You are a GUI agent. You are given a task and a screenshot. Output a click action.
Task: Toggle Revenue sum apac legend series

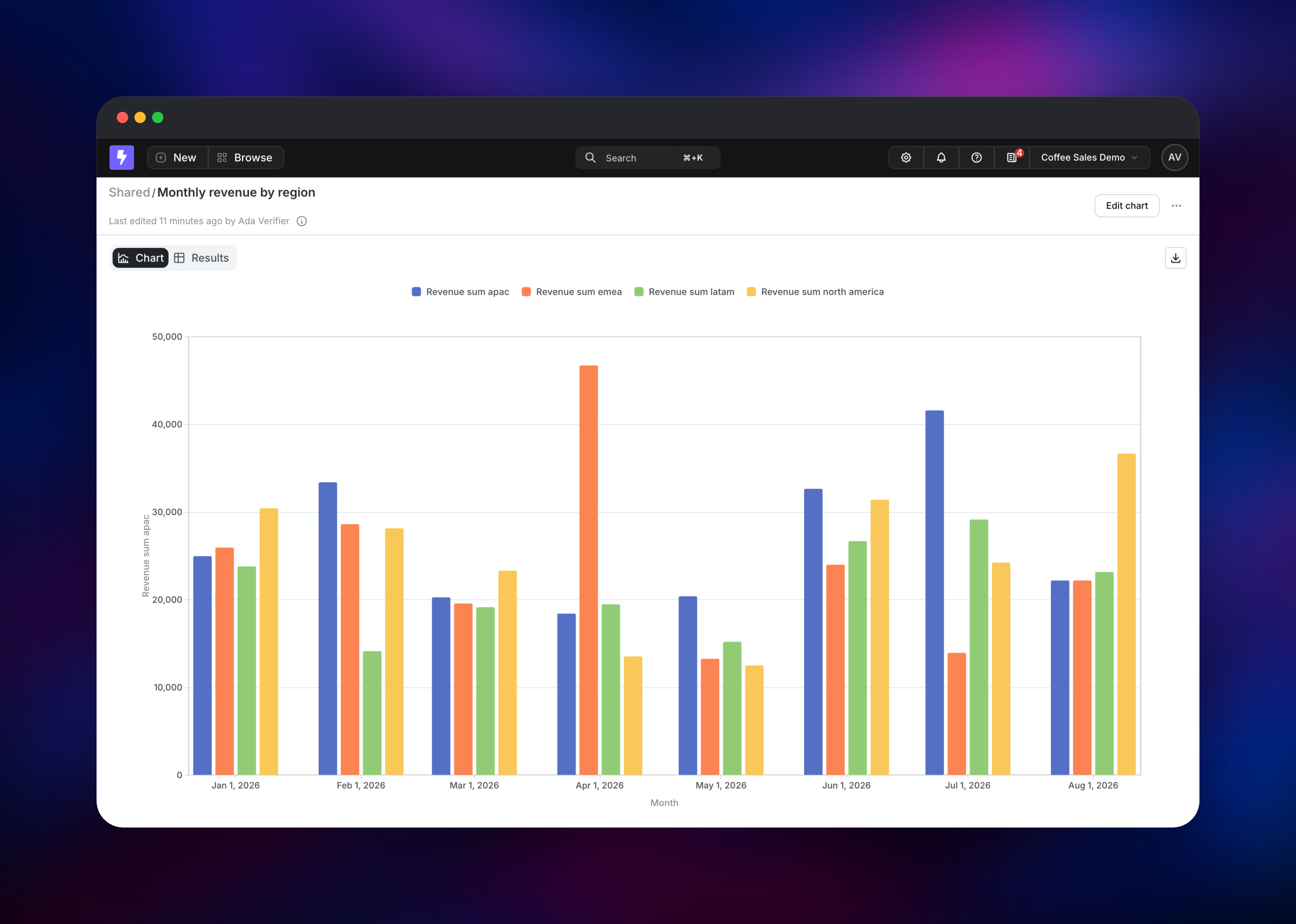coord(461,292)
